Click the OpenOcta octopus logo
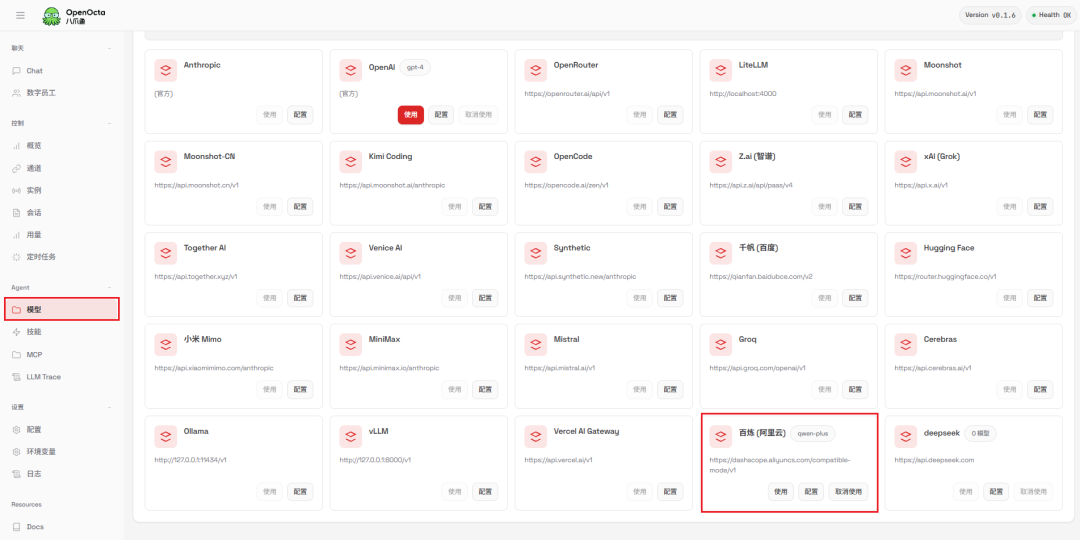Image resolution: width=1080 pixels, height=540 pixels. pos(51,16)
